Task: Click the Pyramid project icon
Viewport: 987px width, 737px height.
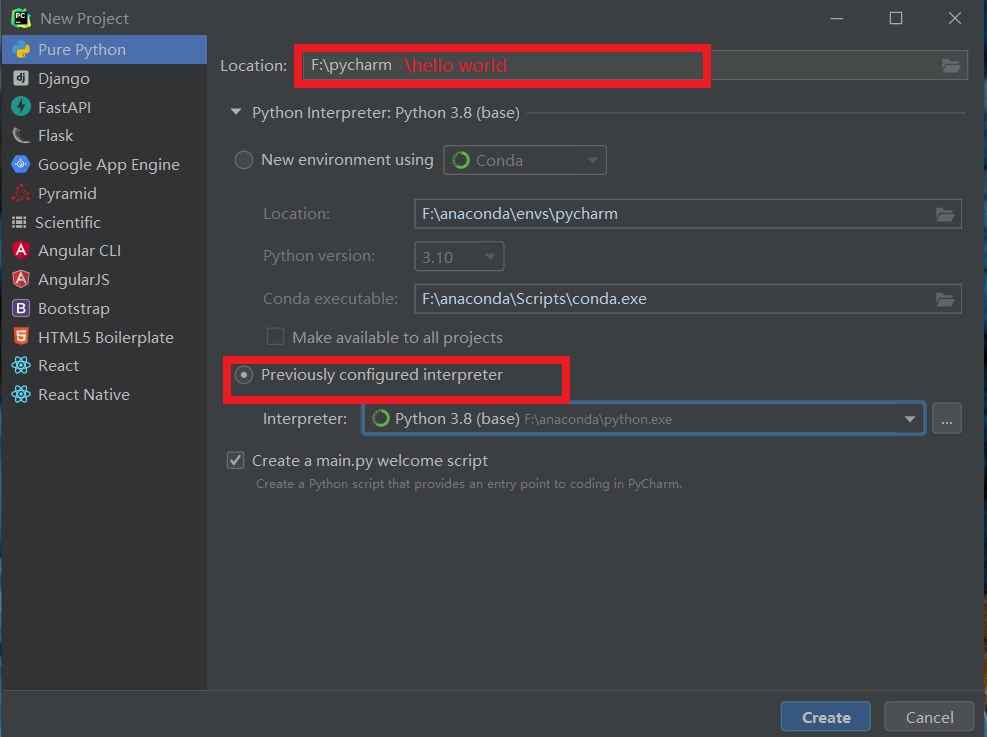Action: [x=21, y=193]
